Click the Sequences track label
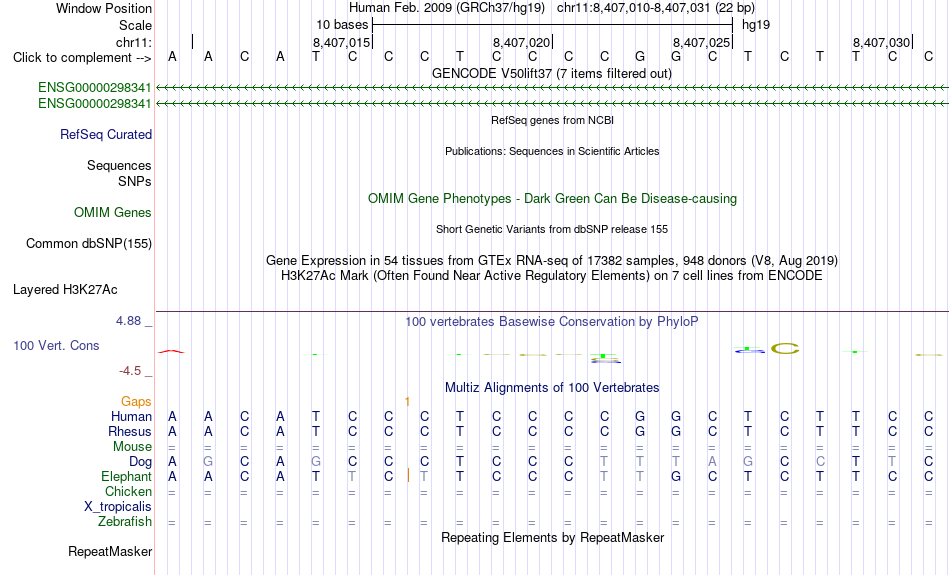 (119, 165)
